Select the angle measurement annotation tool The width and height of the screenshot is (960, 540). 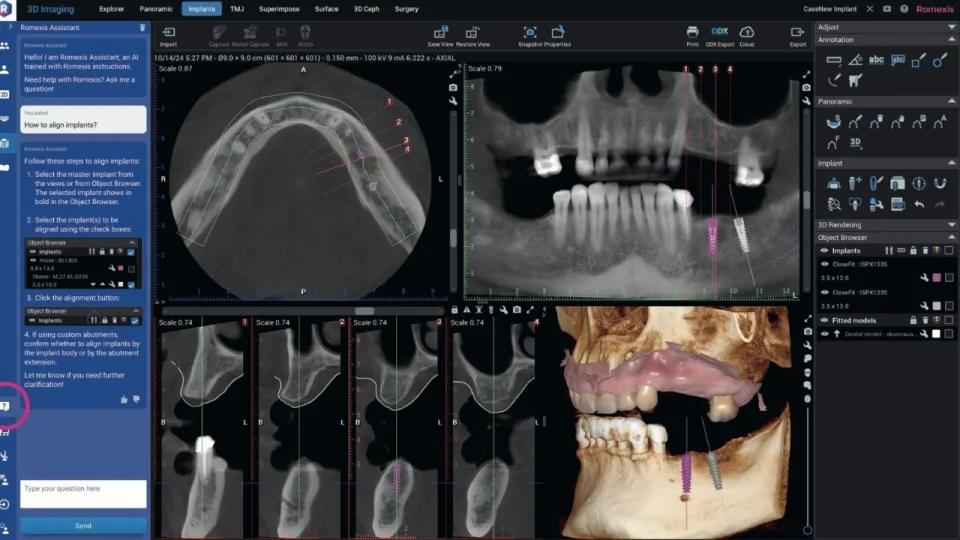855,60
